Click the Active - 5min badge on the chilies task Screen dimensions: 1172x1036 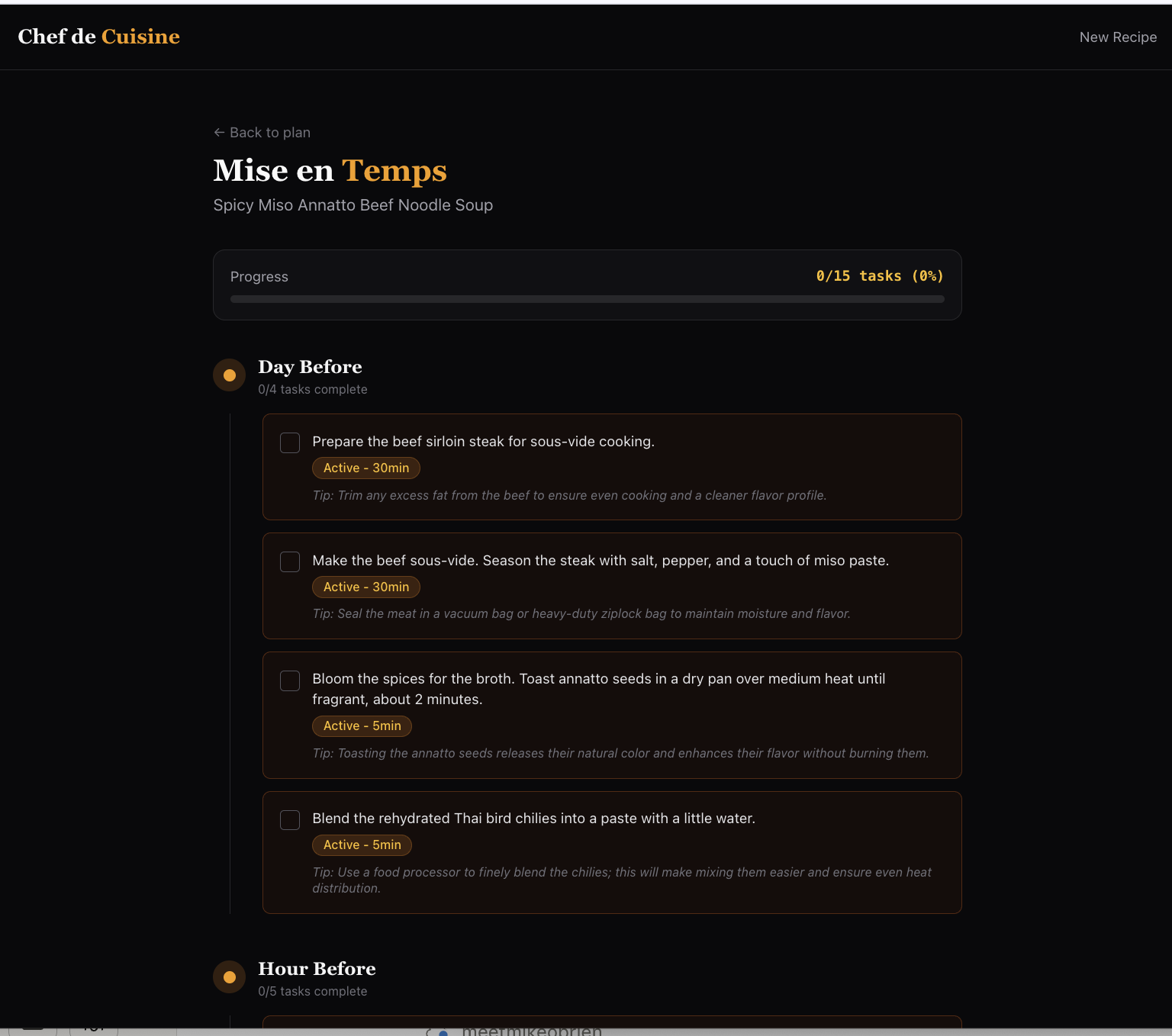[362, 845]
